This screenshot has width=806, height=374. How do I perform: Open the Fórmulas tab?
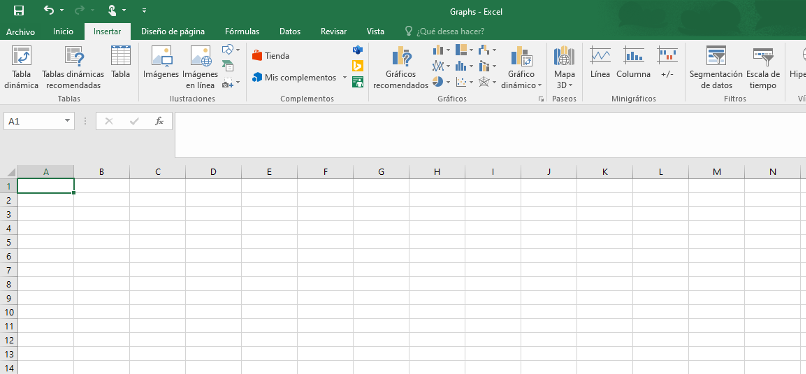click(242, 31)
